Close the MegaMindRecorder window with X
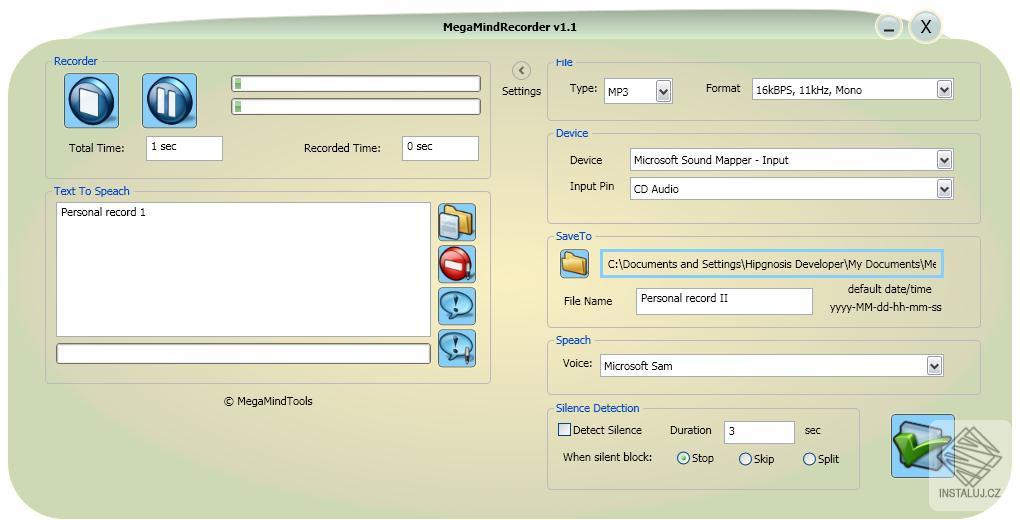Image resolution: width=1020 pixels, height=520 pixels. [x=926, y=27]
